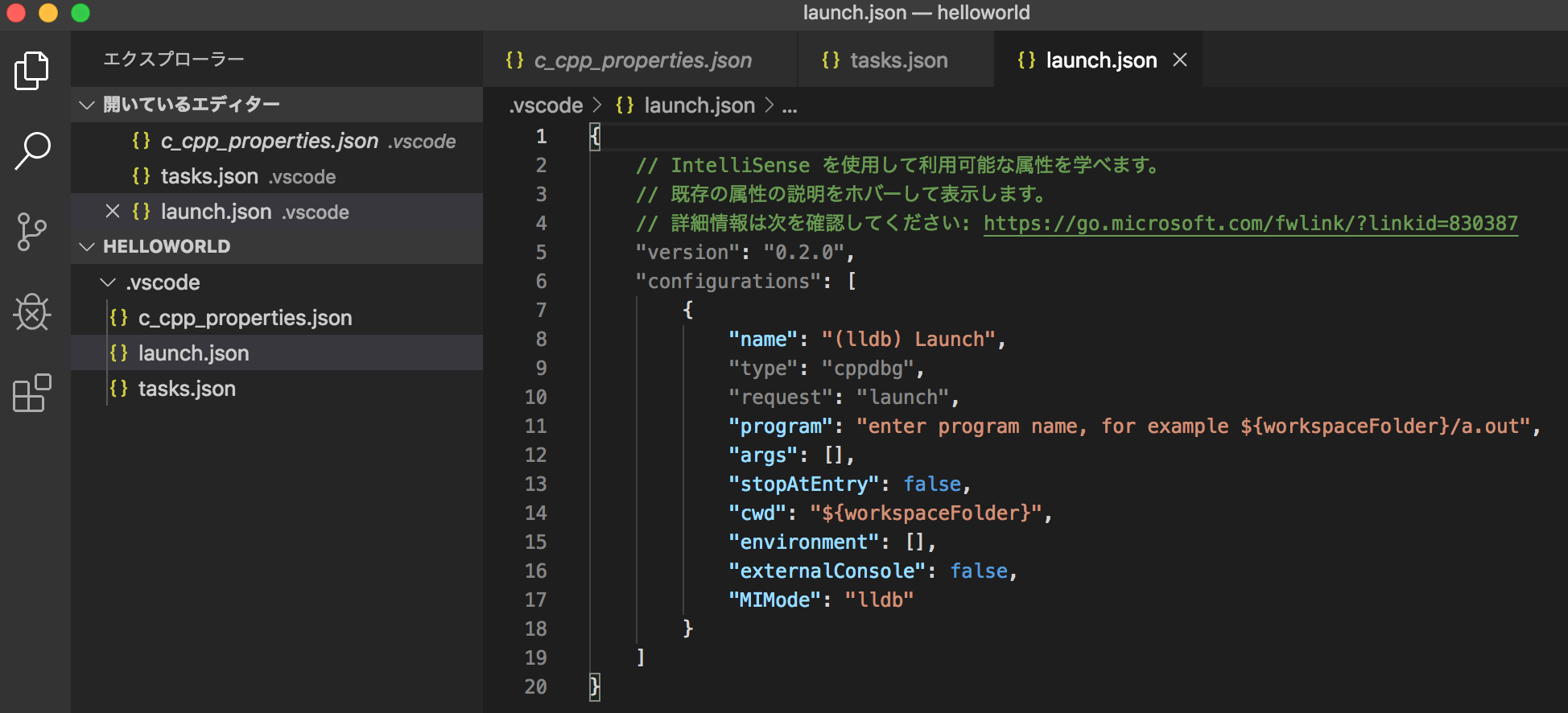Image resolution: width=1568 pixels, height=713 pixels.
Task: Click the "version" key on line 5
Action: [687, 252]
